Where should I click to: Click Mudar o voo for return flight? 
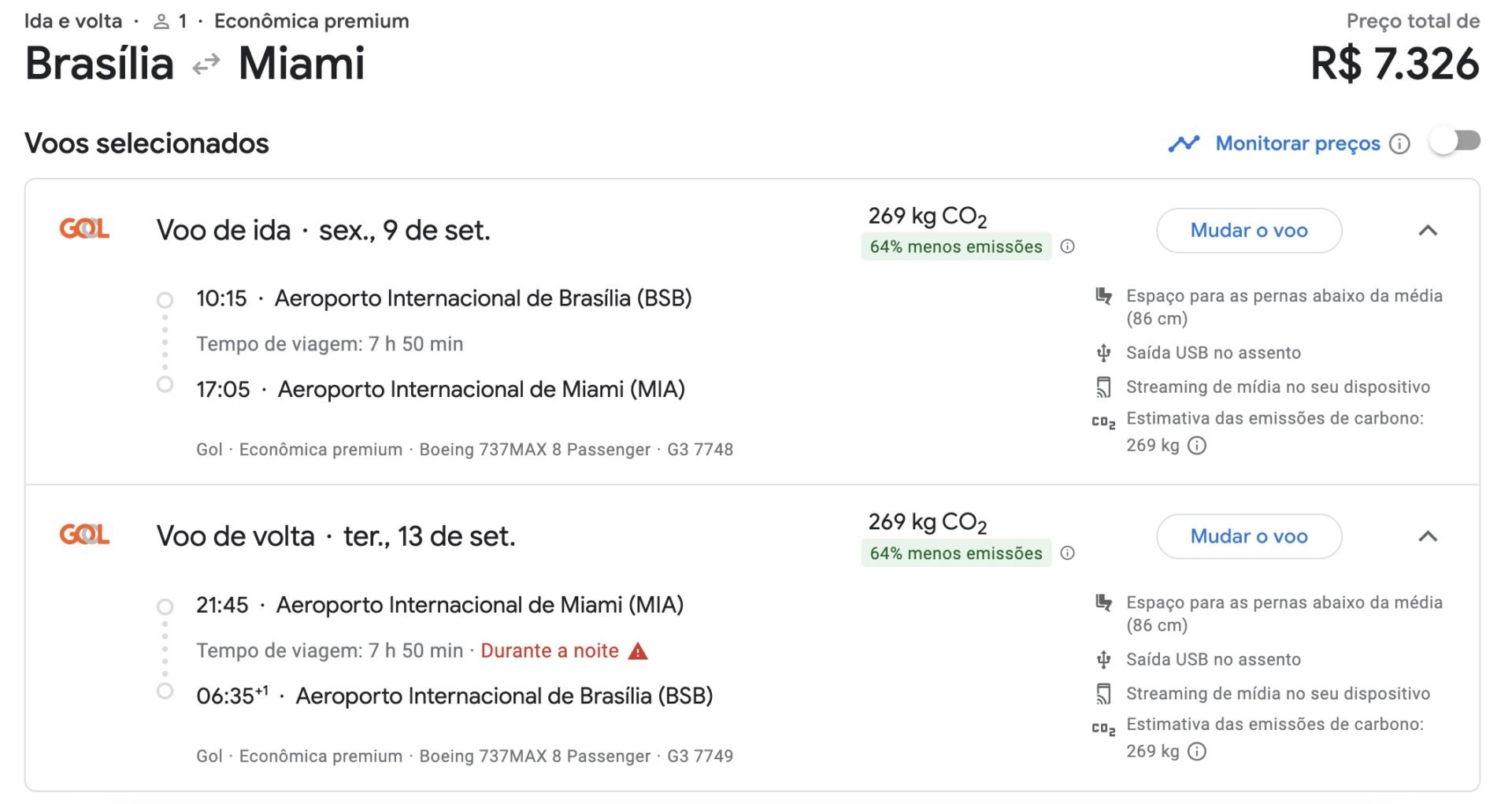pyautogui.click(x=1248, y=537)
